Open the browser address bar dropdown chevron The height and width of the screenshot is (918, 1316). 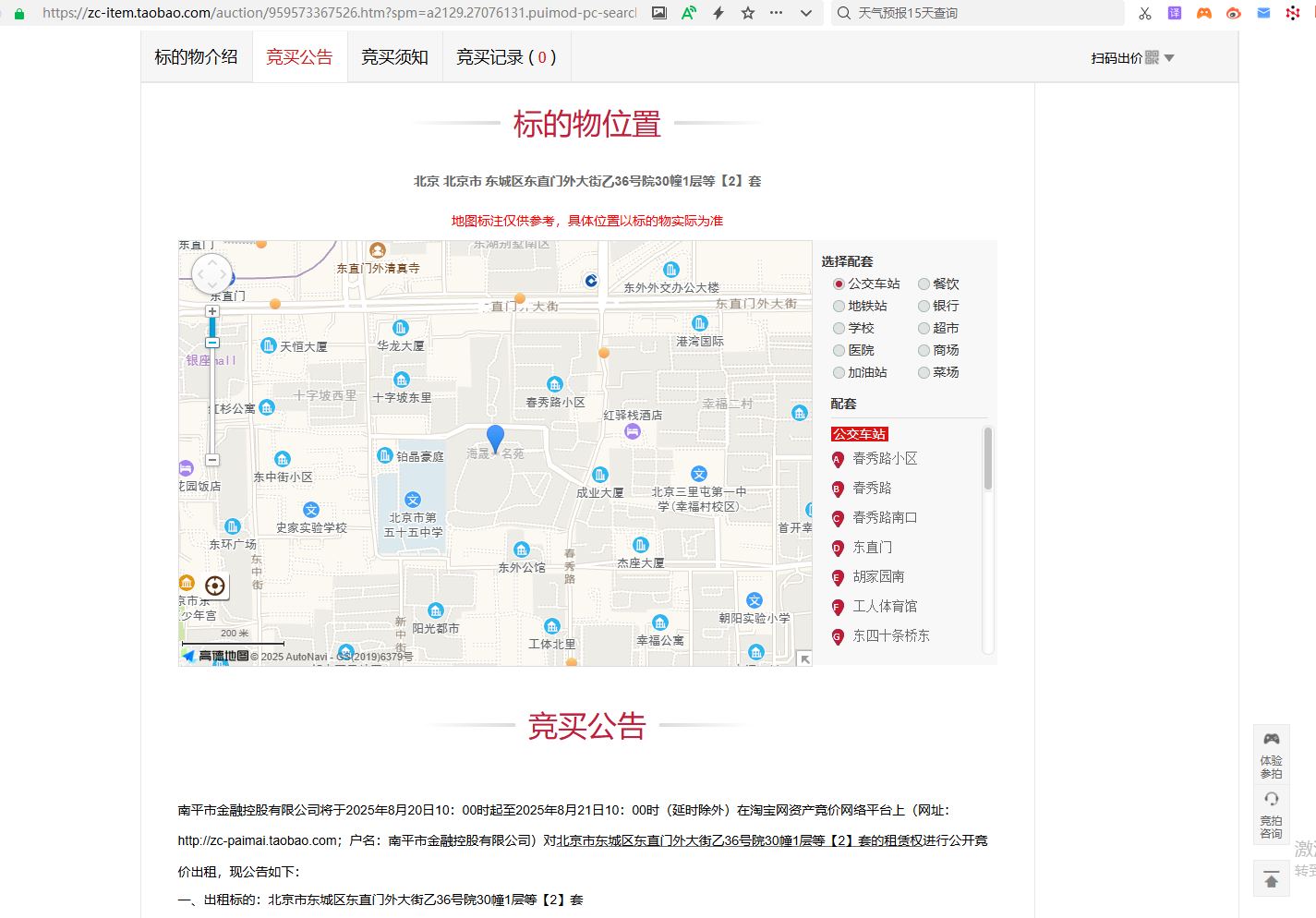tap(806, 13)
